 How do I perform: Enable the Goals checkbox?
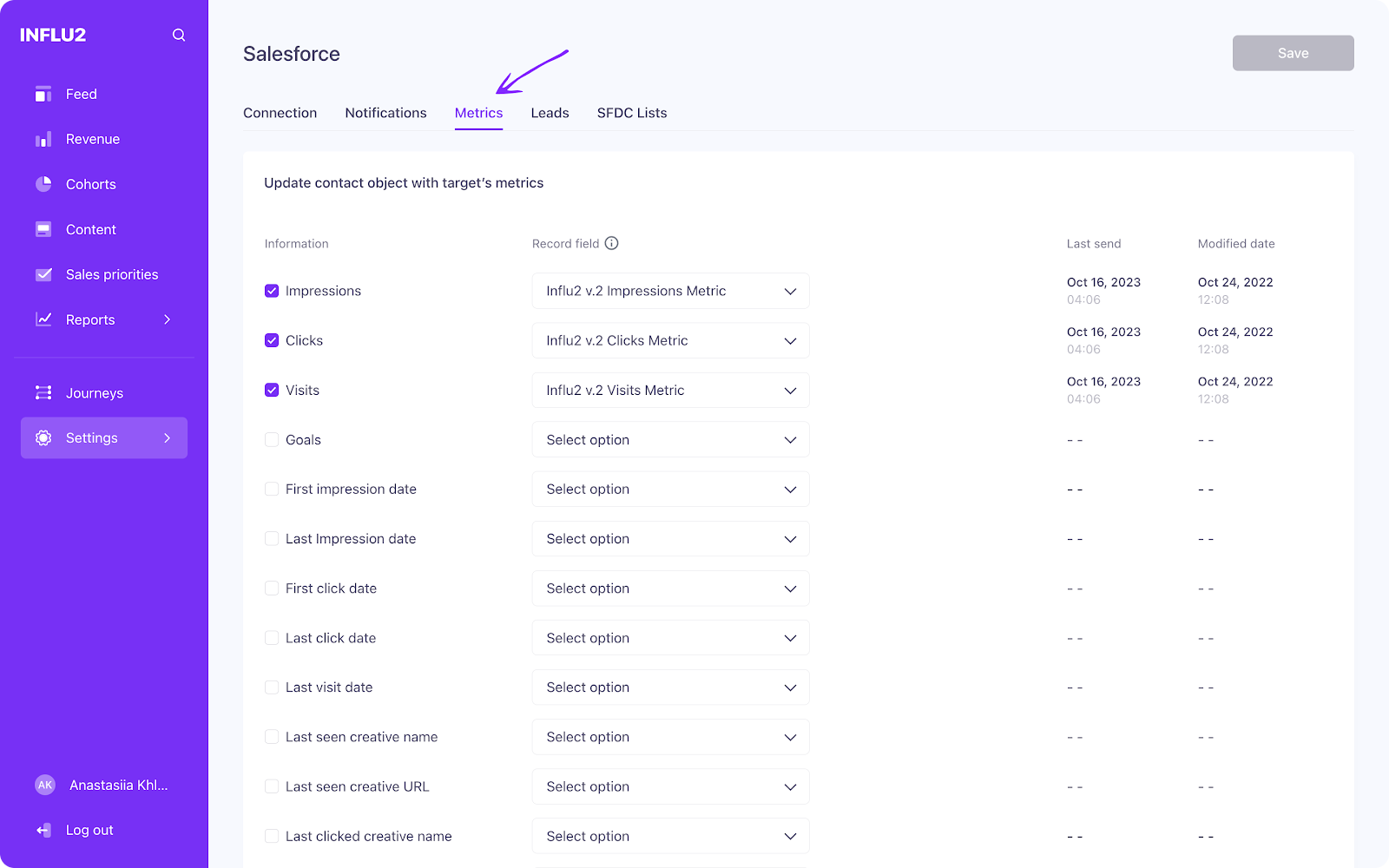(272, 439)
